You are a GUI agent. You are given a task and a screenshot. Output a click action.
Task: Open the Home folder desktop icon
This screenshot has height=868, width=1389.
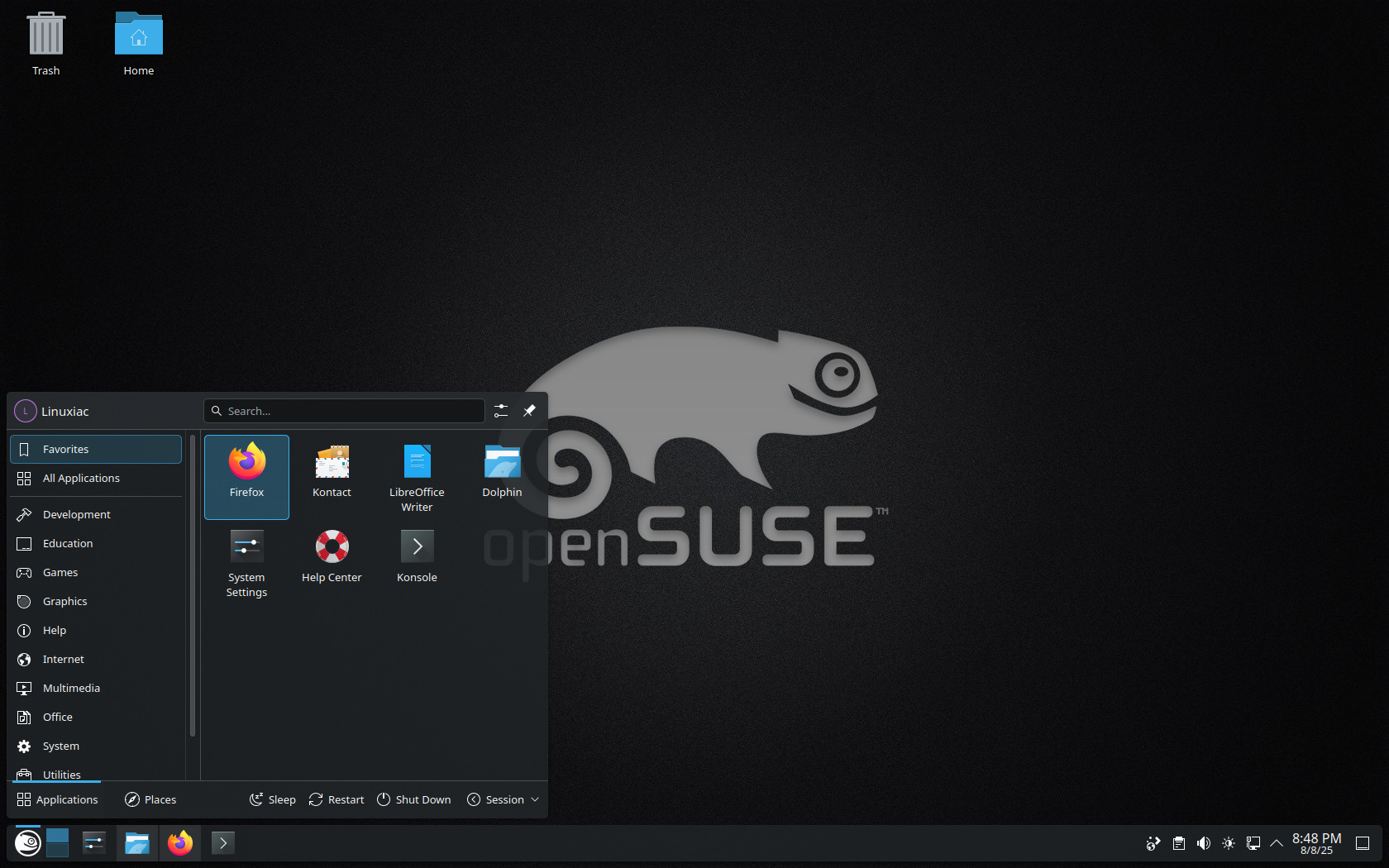point(139,45)
